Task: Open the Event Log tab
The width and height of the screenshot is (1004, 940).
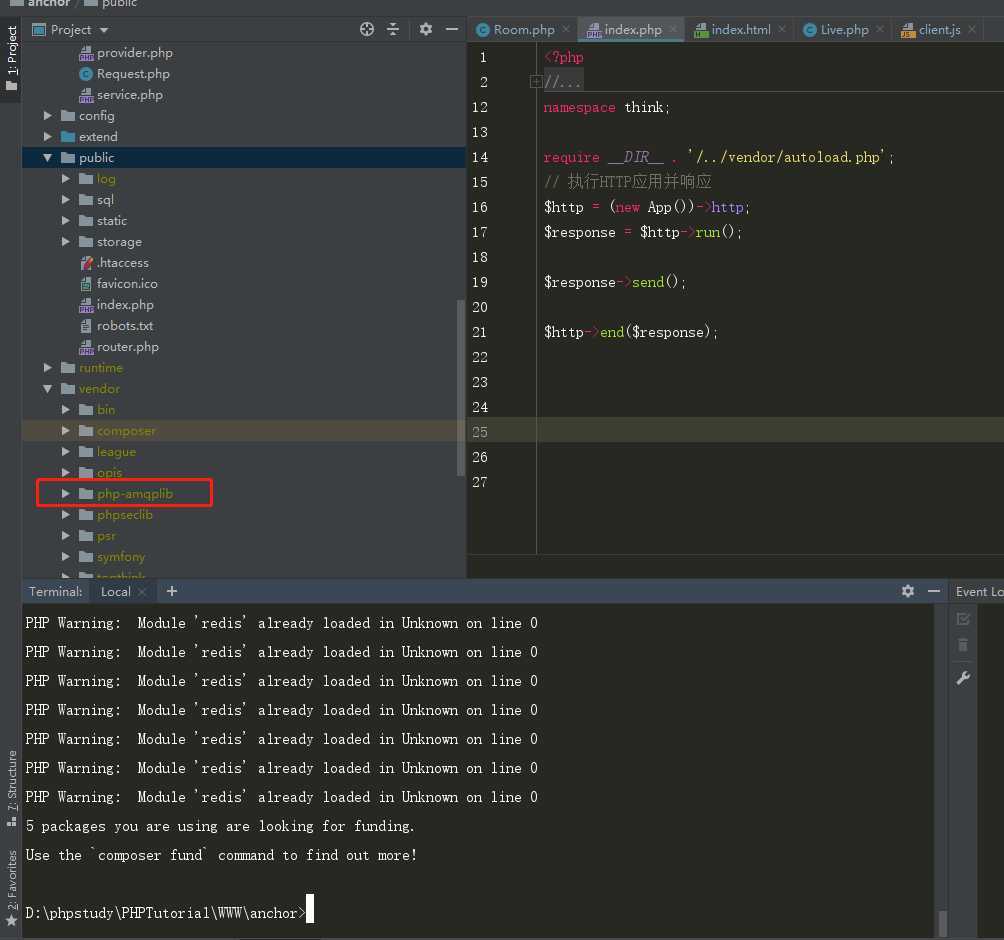Action: [x=978, y=592]
